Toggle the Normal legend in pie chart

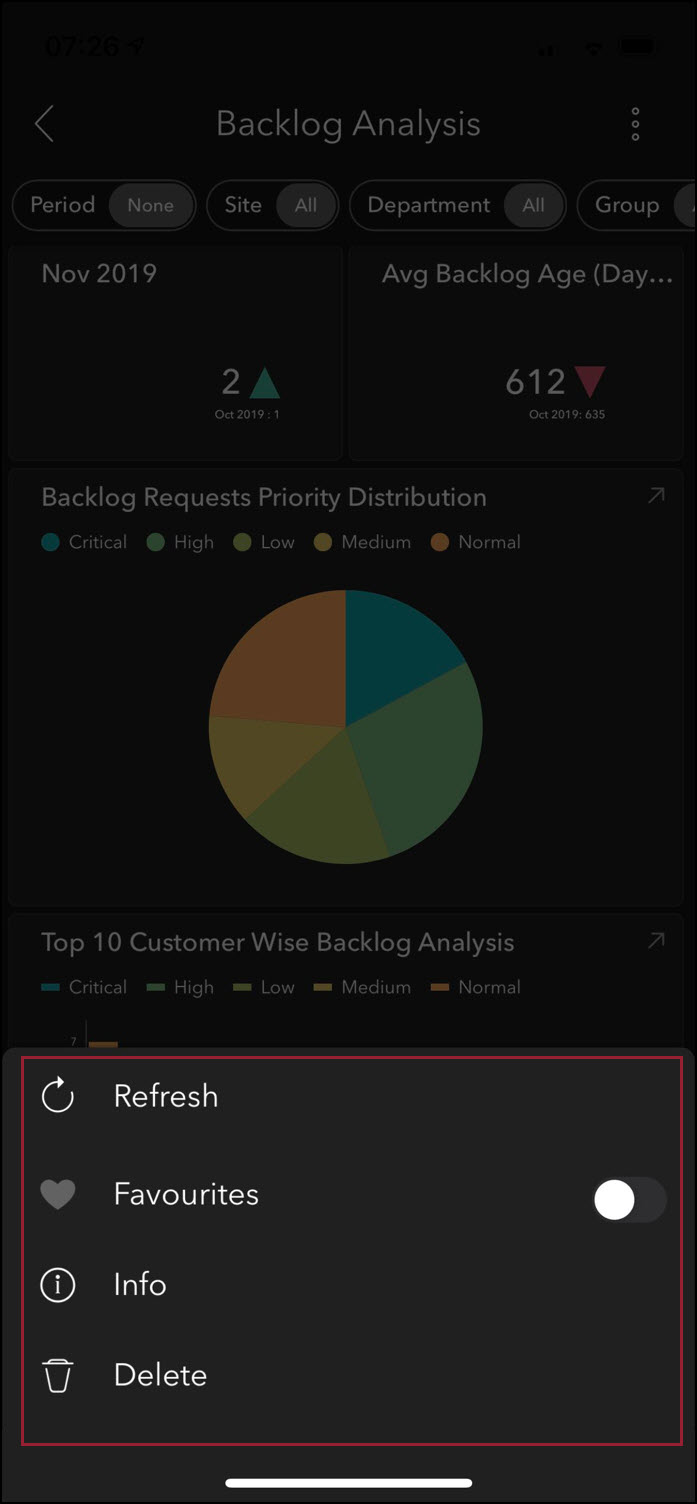pos(476,542)
